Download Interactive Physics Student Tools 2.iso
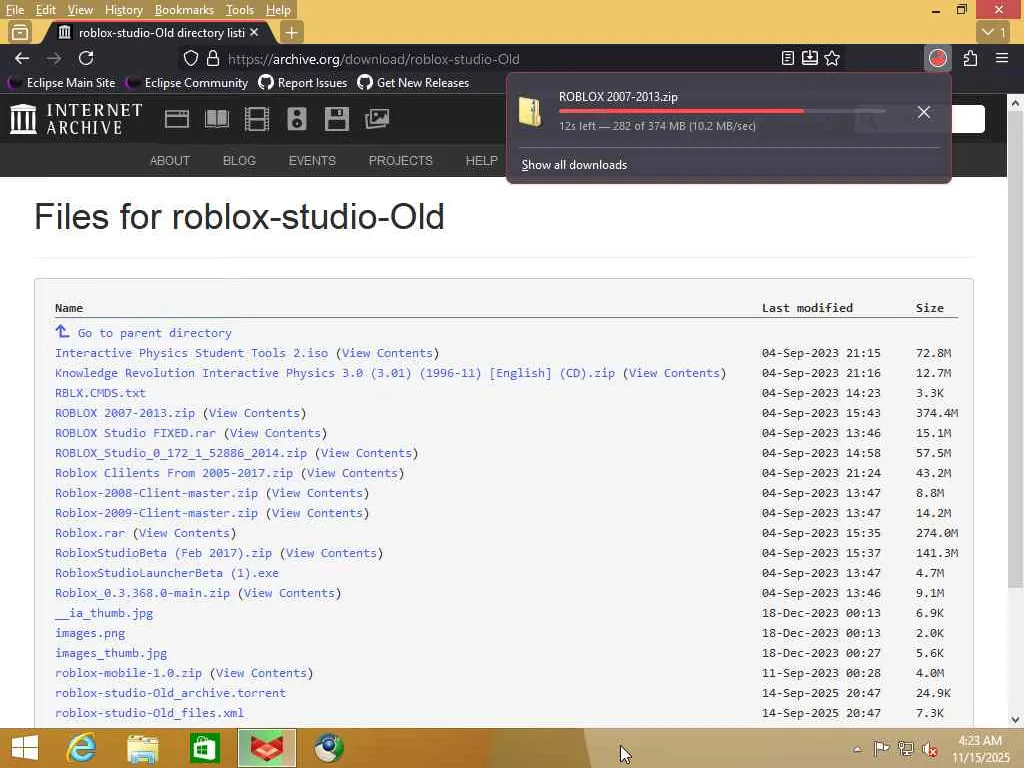The height and width of the screenshot is (768, 1024). [x=191, y=353]
